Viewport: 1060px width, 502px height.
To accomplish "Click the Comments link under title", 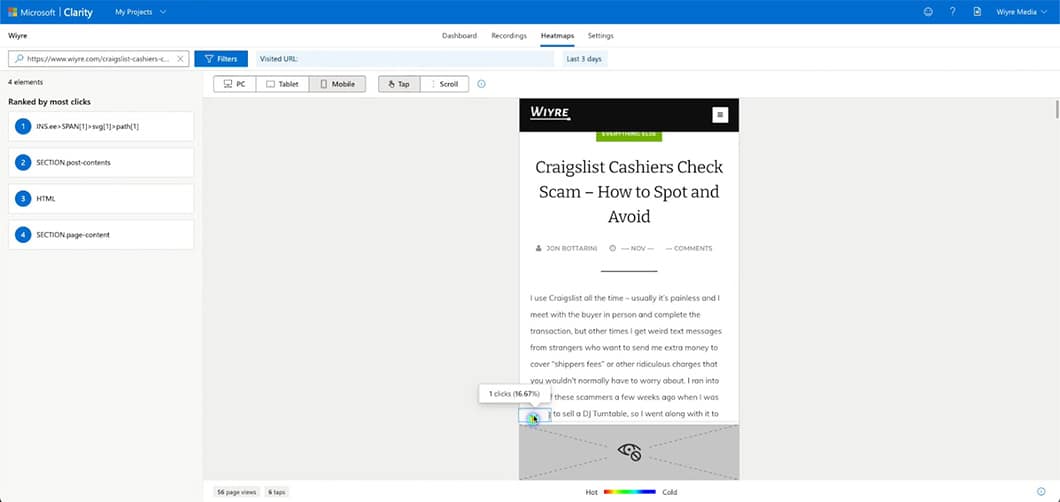I will click(x=689, y=249).
